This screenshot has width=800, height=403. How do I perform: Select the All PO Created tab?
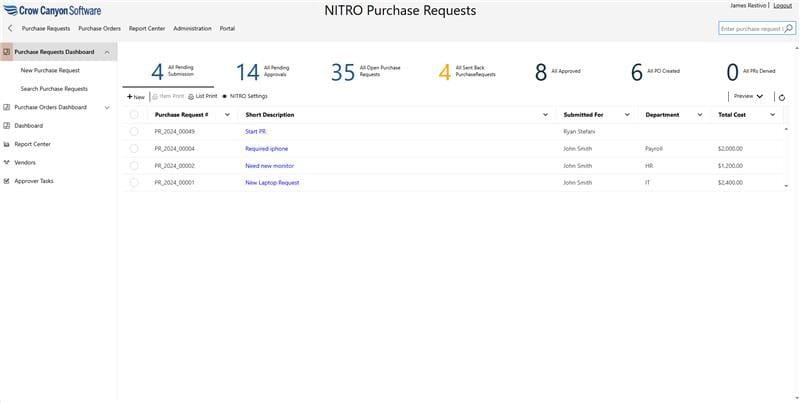coord(655,71)
